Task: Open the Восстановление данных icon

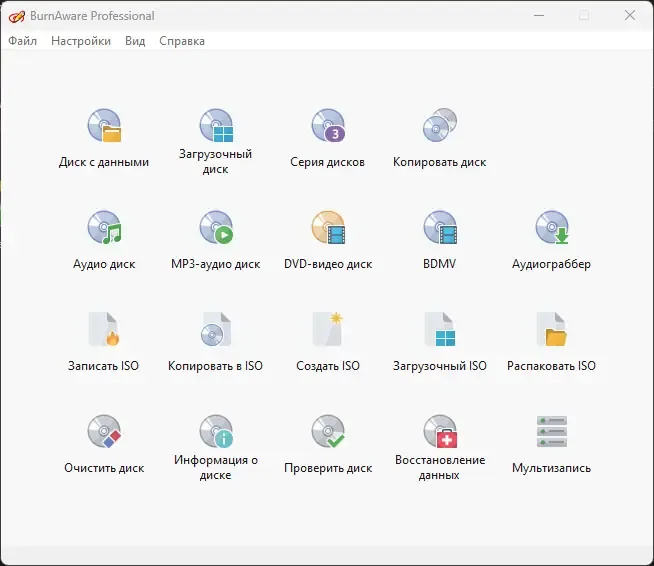Action: pyautogui.click(x=440, y=431)
